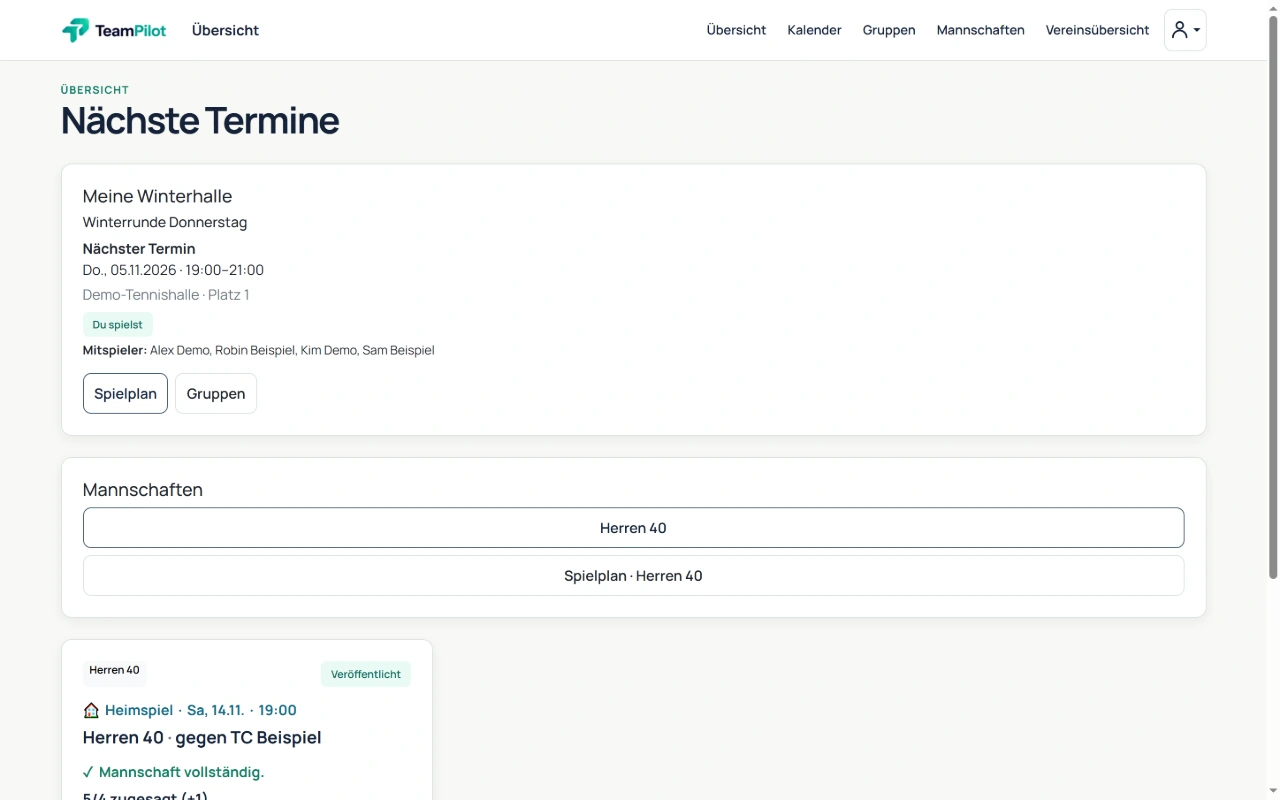Click the Mannschaft vollständig status text

(173, 772)
